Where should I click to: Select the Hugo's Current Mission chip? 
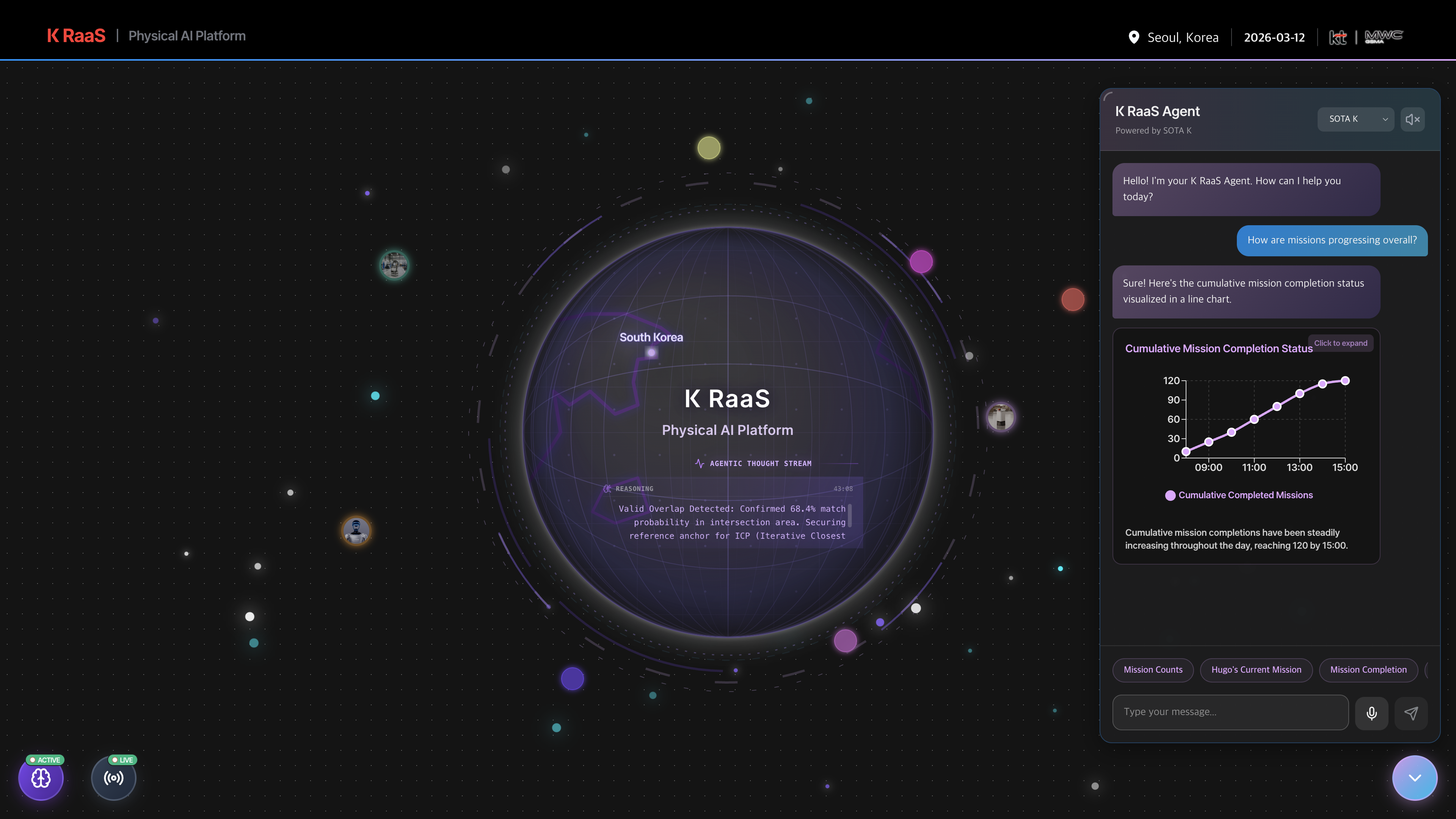pyautogui.click(x=1256, y=670)
